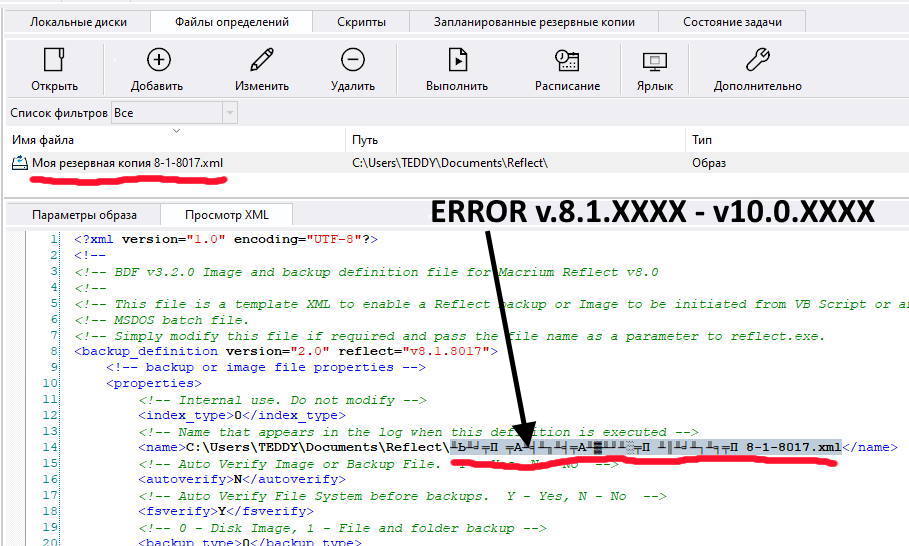
Task: Click the <properties> tag on line 10
Action: click(x=154, y=383)
